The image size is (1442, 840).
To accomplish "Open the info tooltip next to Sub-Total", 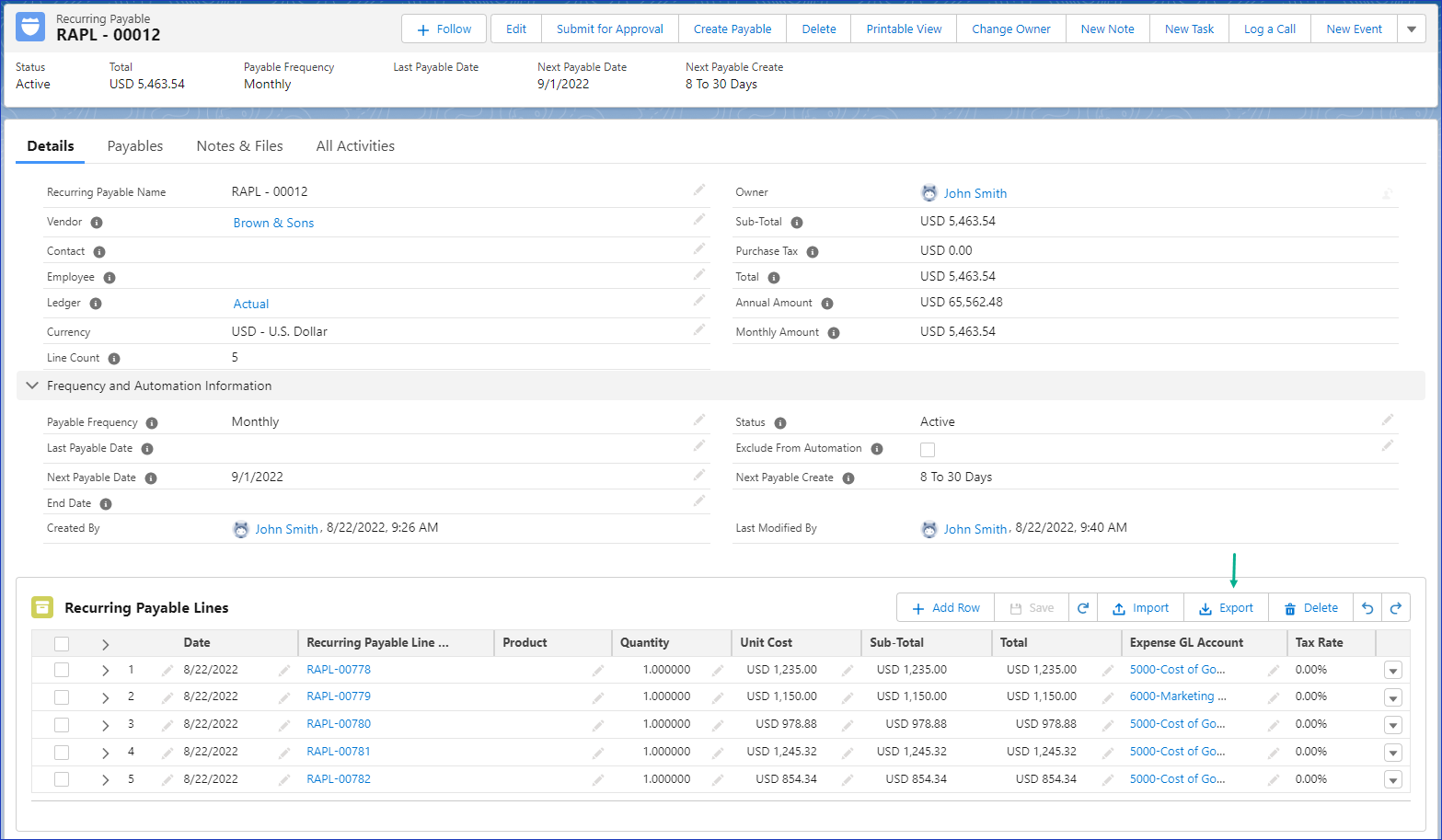I will pyautogui.click(x=797, y=222).
